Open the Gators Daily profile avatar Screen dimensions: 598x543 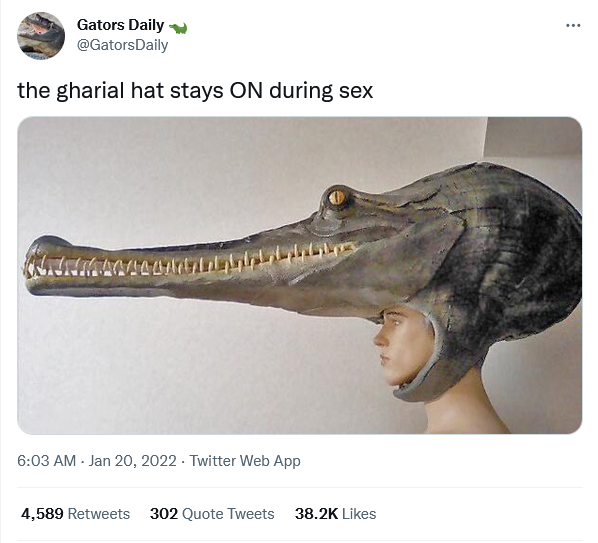click(41, 35)
